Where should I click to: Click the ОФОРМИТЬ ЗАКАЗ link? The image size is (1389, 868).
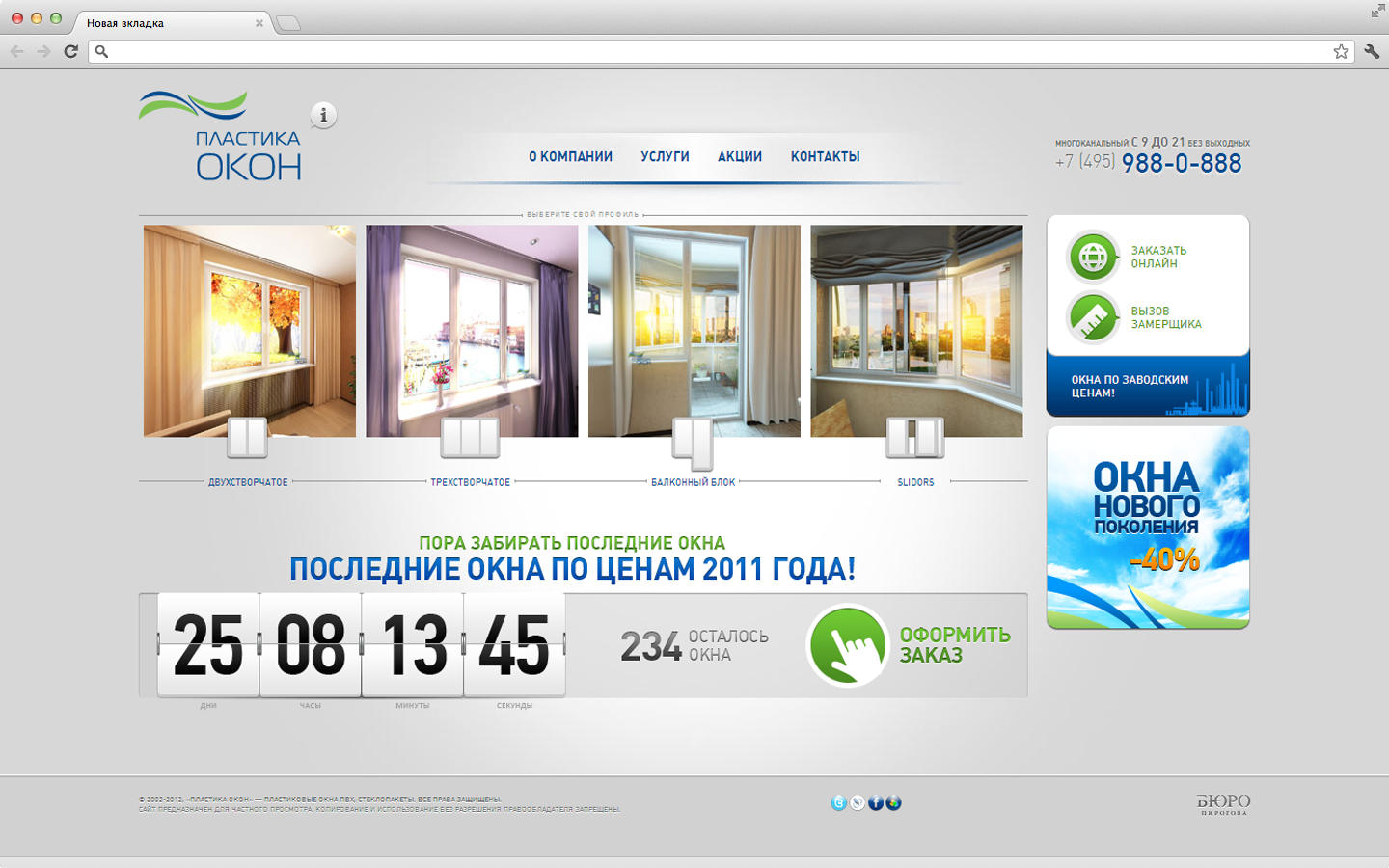click(x=954, y=645)
